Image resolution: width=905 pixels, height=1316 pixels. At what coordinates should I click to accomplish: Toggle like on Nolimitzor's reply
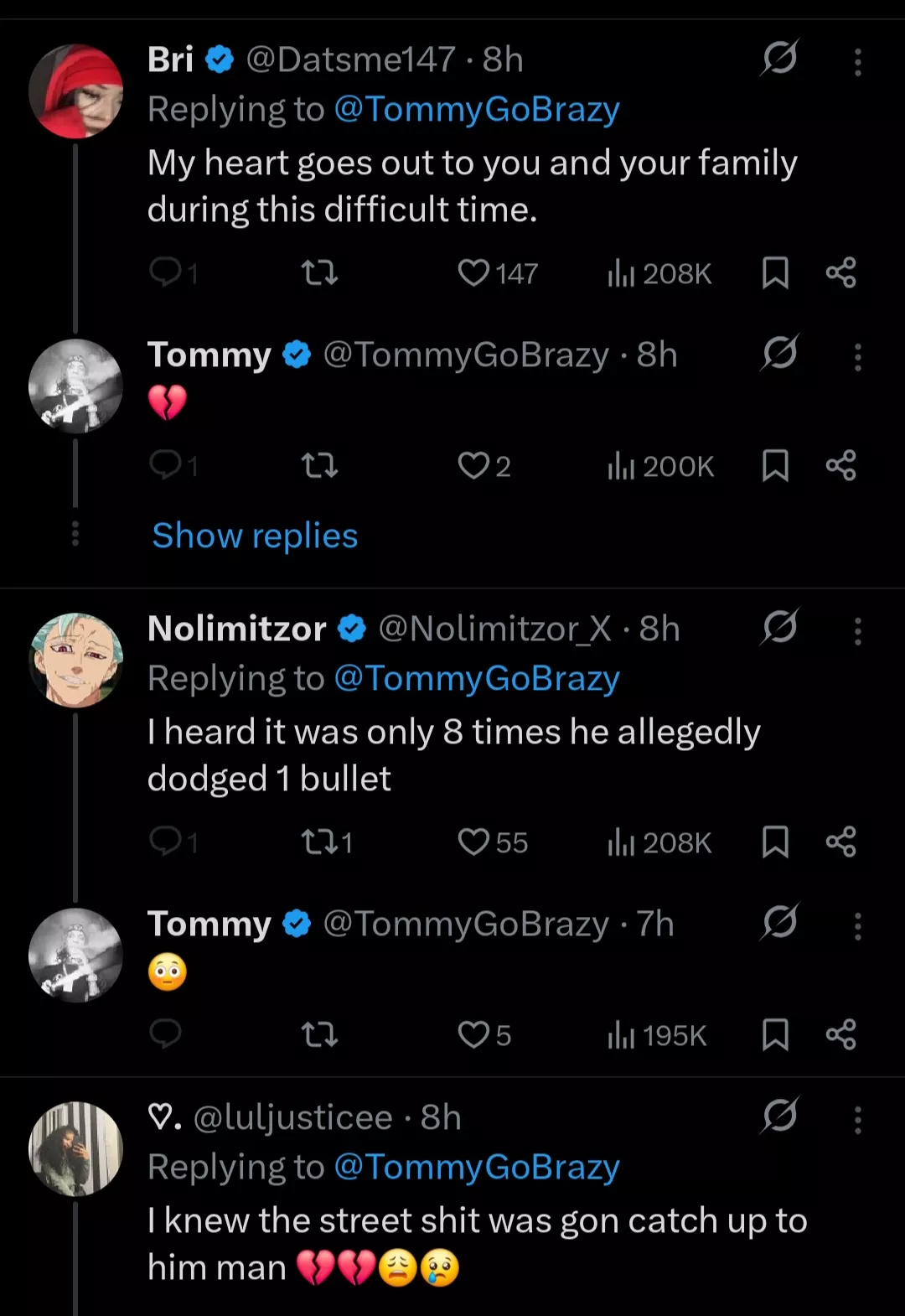[x=473, y=842]
